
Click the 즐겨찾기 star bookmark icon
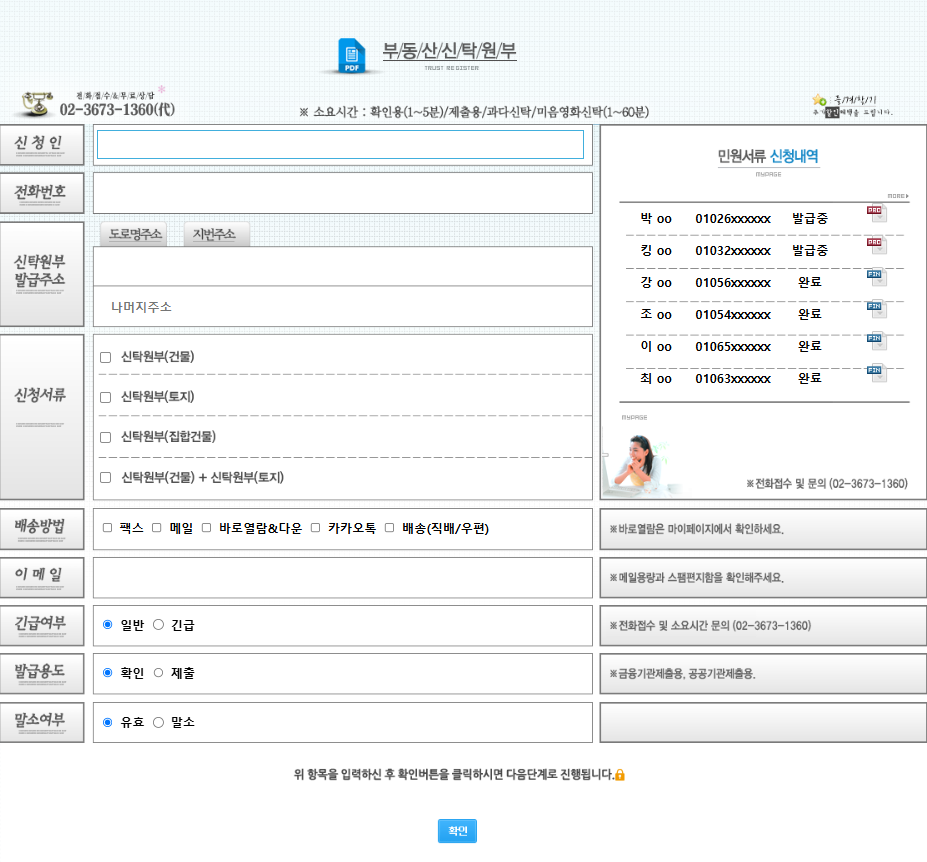[x=820, y=100]
